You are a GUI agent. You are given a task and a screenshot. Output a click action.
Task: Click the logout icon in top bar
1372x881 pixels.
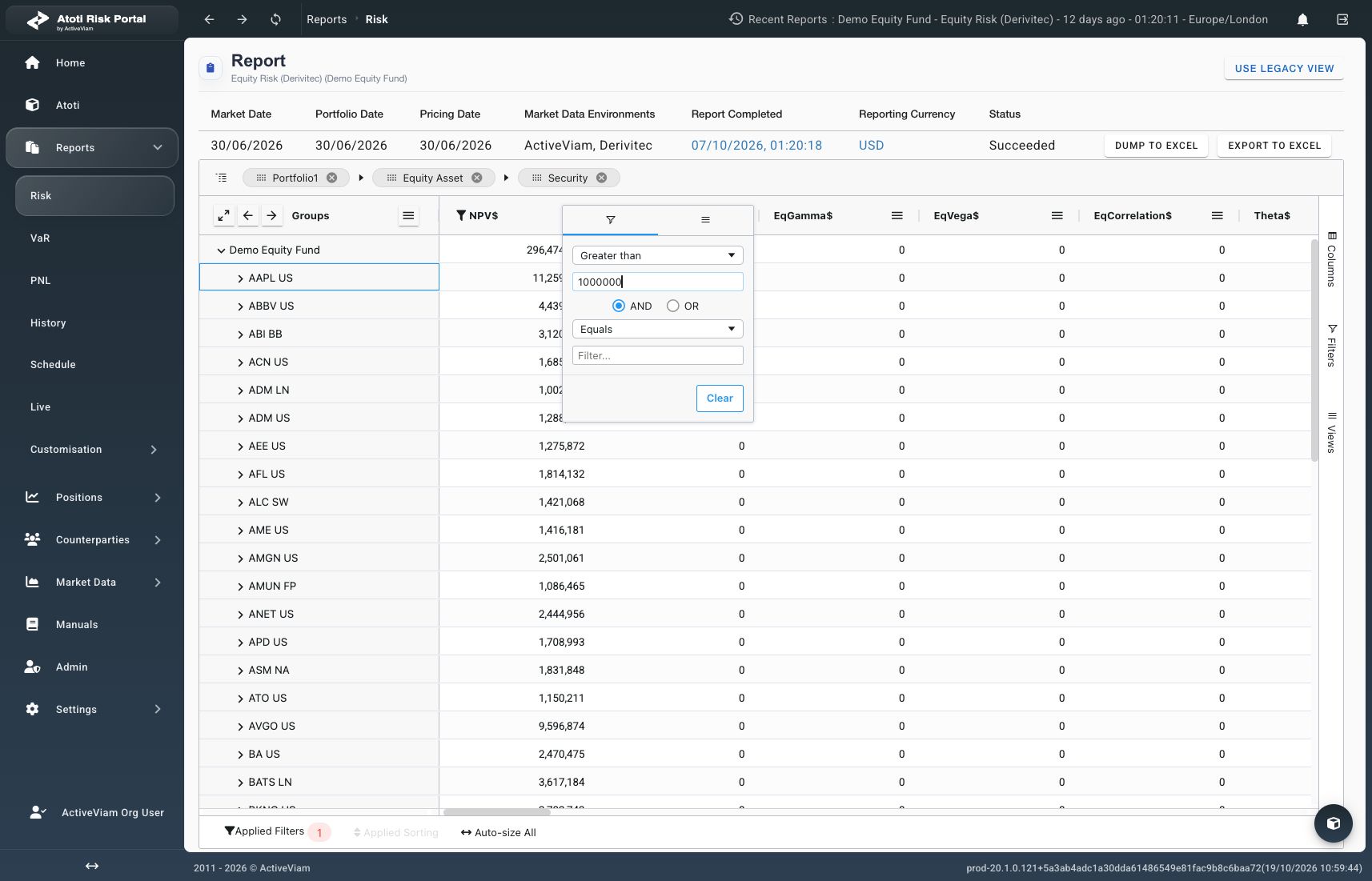pyautogui.click(x=1342, y=19)
